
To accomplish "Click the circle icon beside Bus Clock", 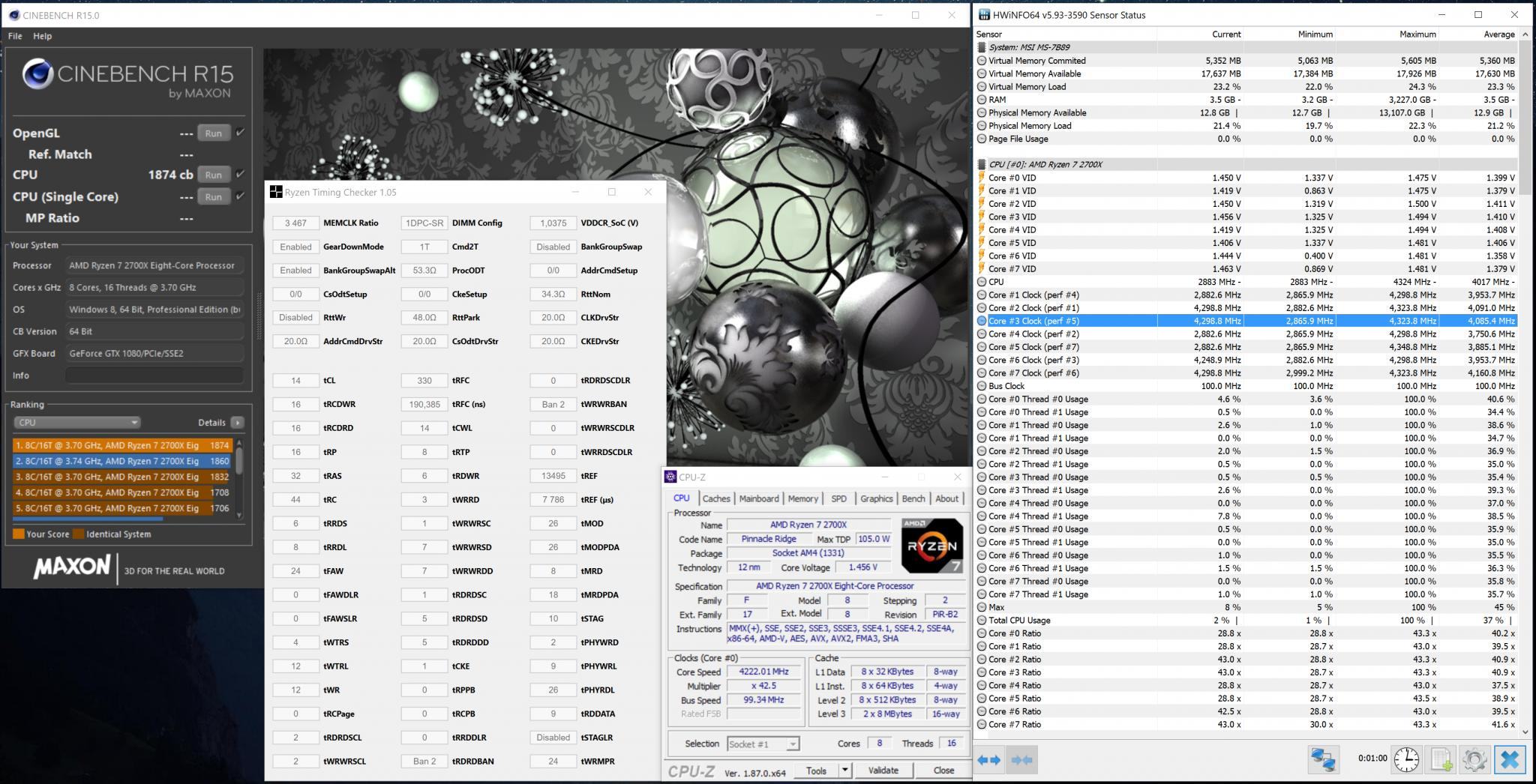I will click(x=981, y=386).
